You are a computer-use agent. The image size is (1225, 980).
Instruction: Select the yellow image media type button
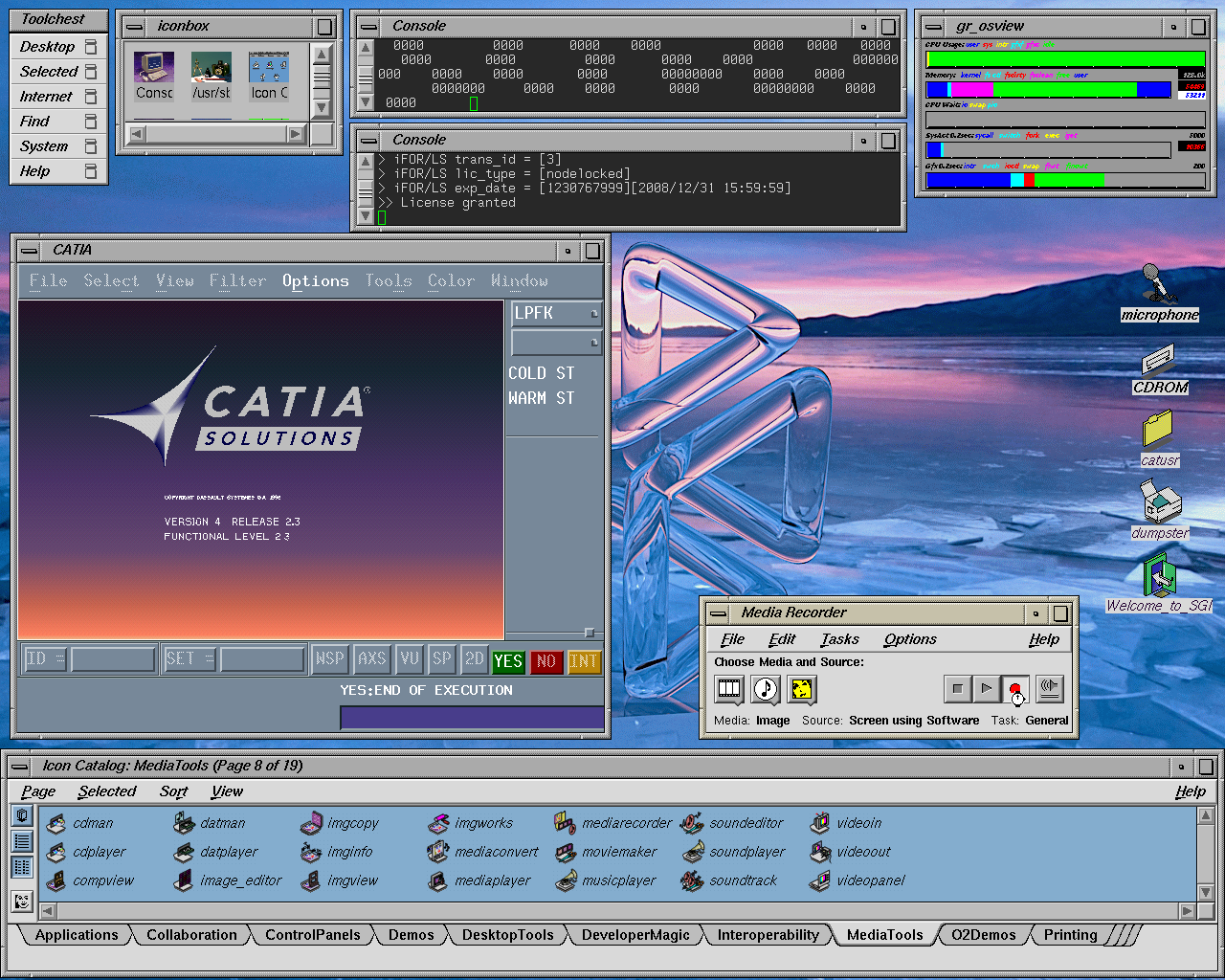point(802,689)
